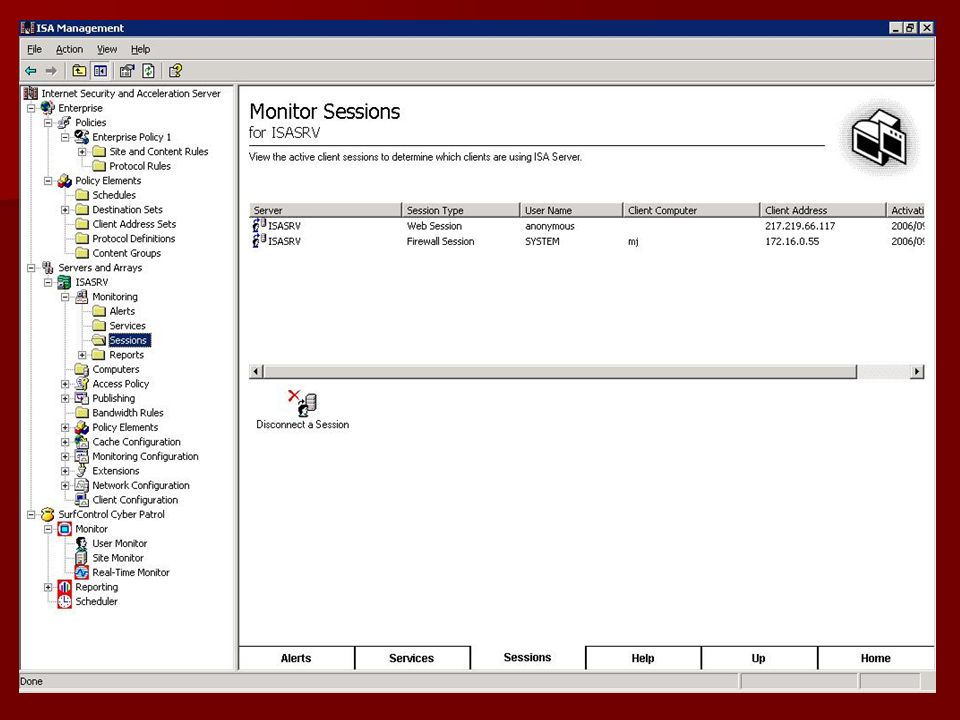960x720 pixels.
Task: Click the Disconnect a Session icon
Action: coord(302,403)
